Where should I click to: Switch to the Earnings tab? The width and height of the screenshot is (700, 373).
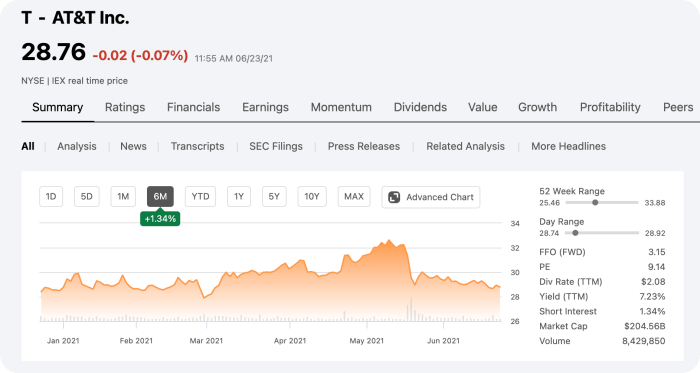point(266,108)
